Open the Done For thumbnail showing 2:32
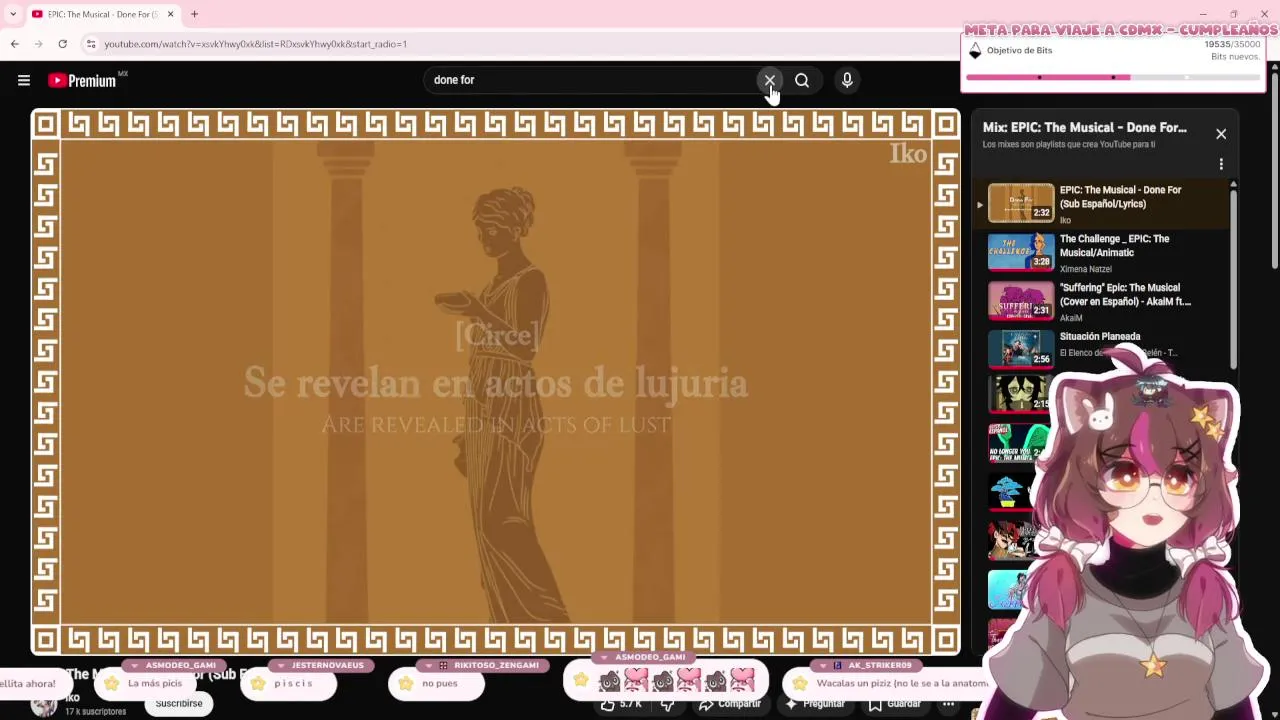Image resolution: width=1280 pixels, height=720 pixels. (x=1021, y=203)
